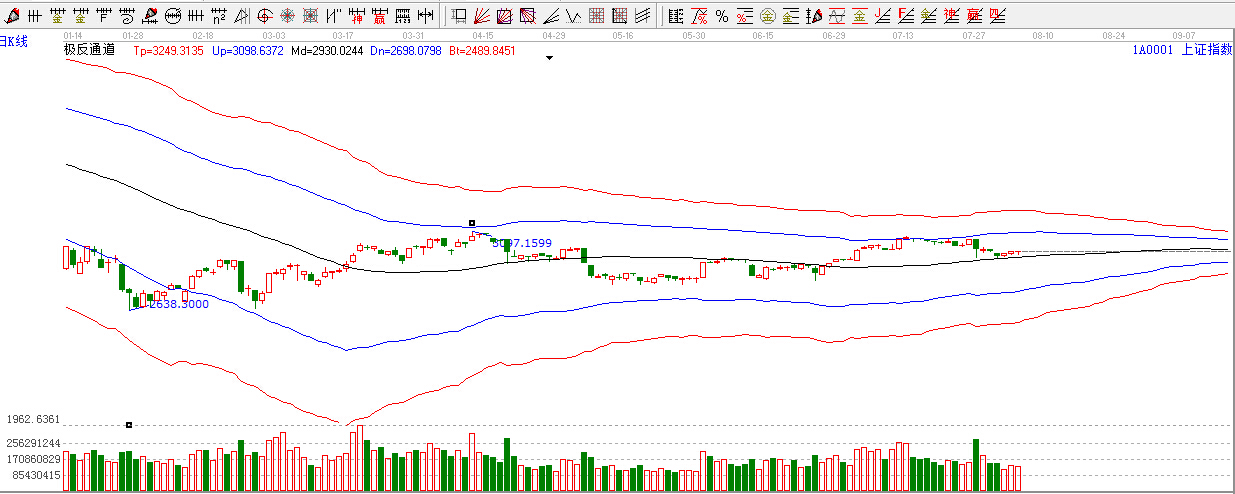Click the percent sign toolbar icon
The image size is (1235, 494).
click(x=721, y=16)
